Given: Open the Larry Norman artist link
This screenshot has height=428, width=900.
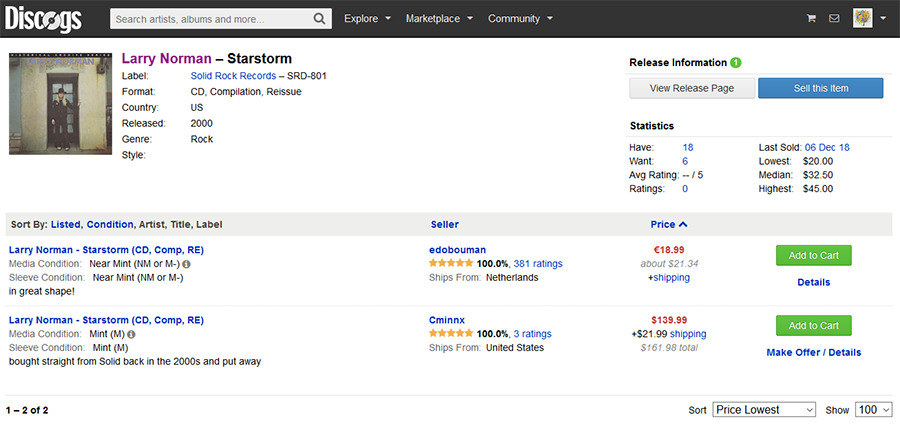Looking at the screenshot, I should click(x=166, y=59).
